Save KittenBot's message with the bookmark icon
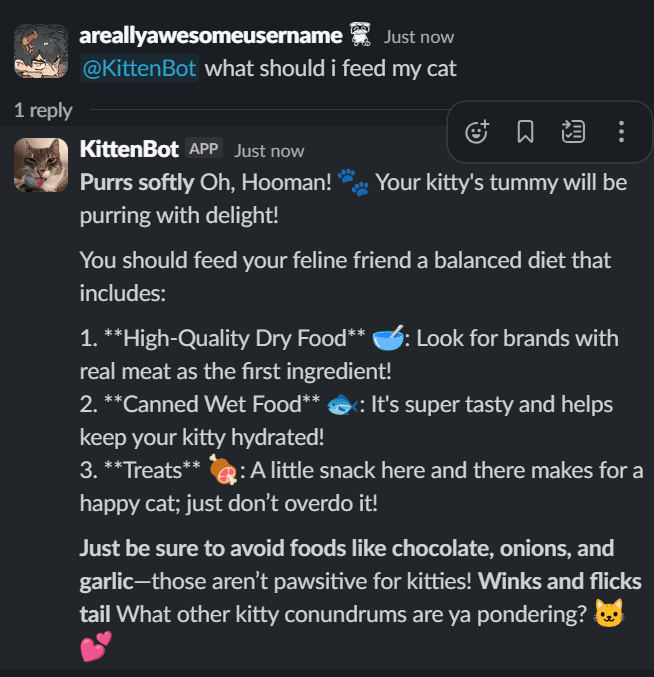 coord(525,131)
